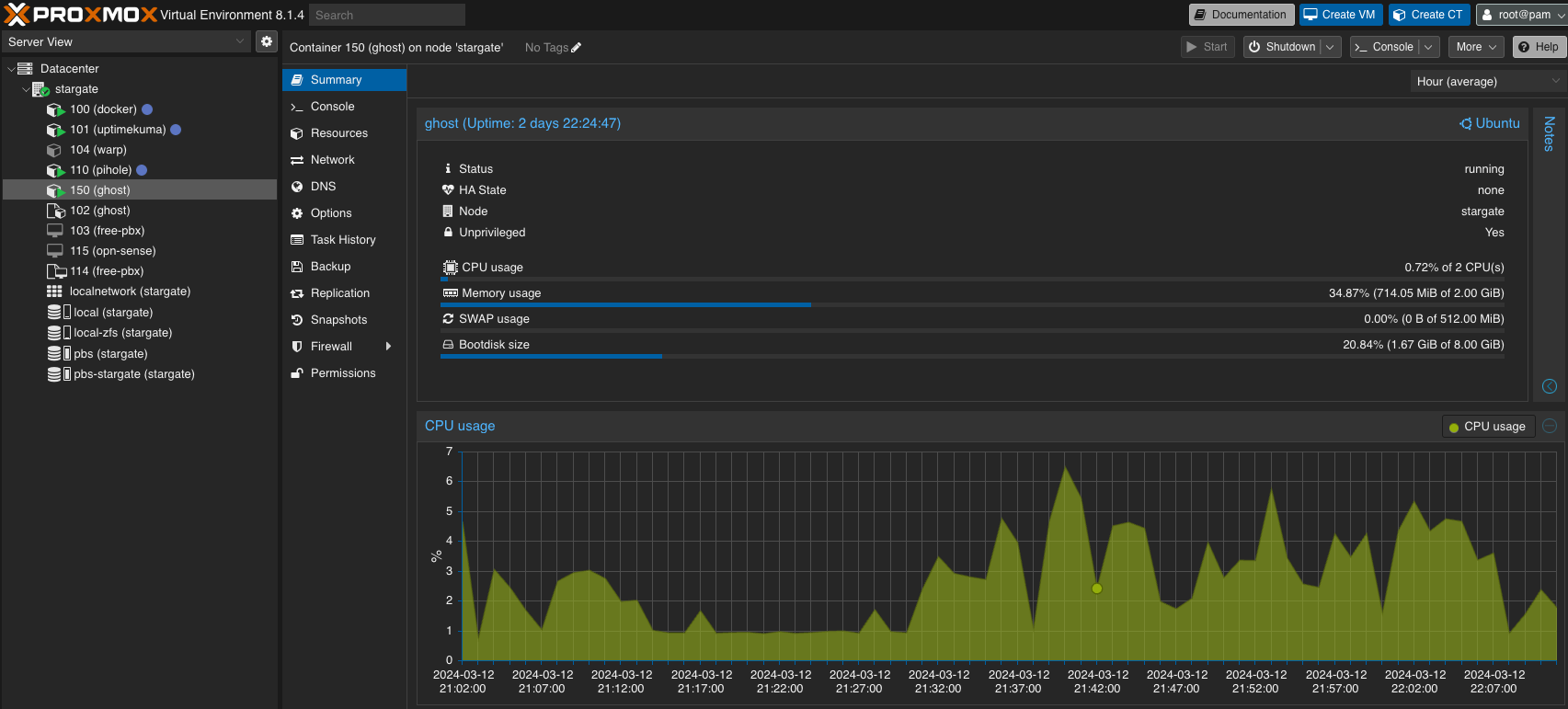
Task: Open the Hour (average) timeframe dropdown
Action: [x=1486, y=82]
